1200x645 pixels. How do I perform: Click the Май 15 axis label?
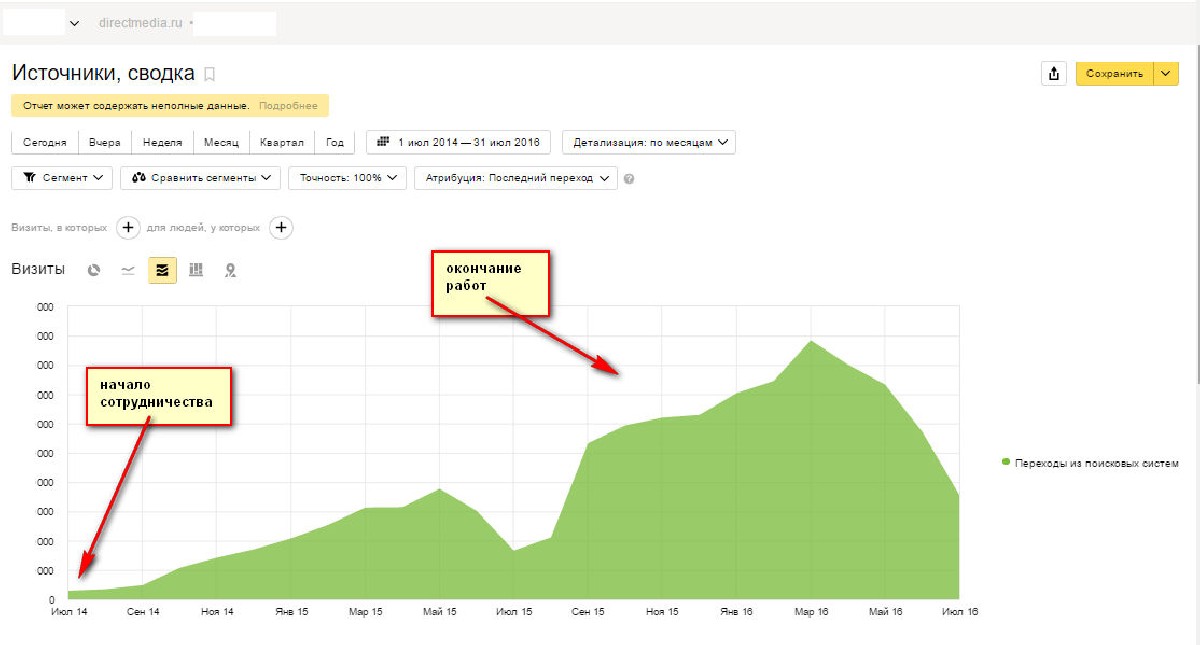439,612
